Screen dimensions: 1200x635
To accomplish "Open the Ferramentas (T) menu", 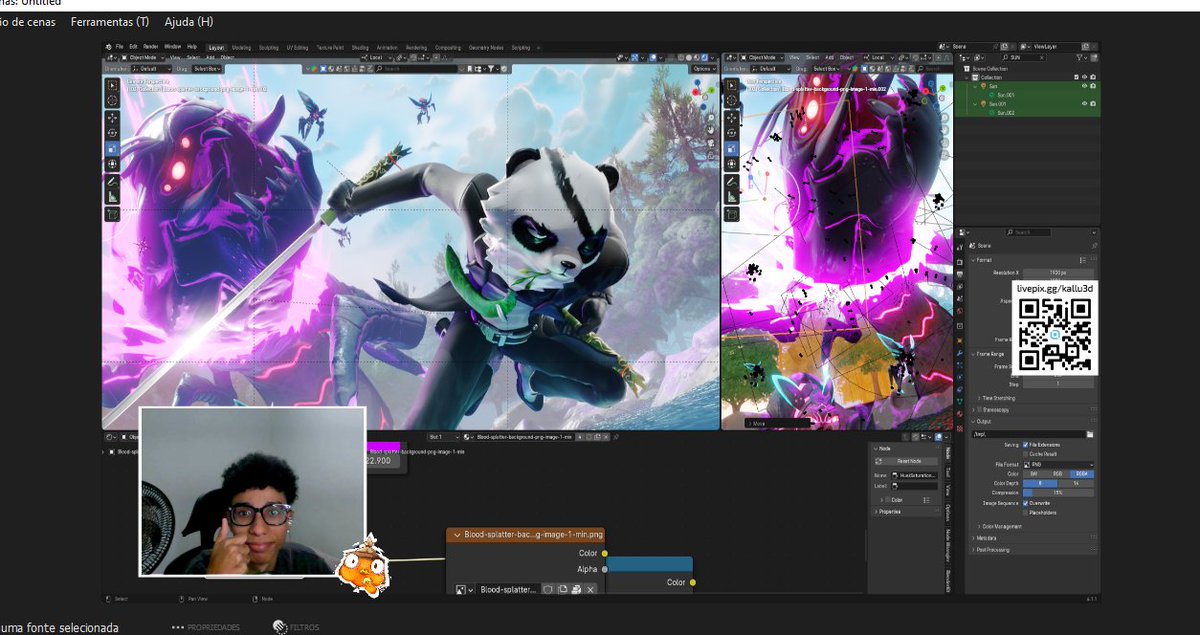I will tap(110, 21).
